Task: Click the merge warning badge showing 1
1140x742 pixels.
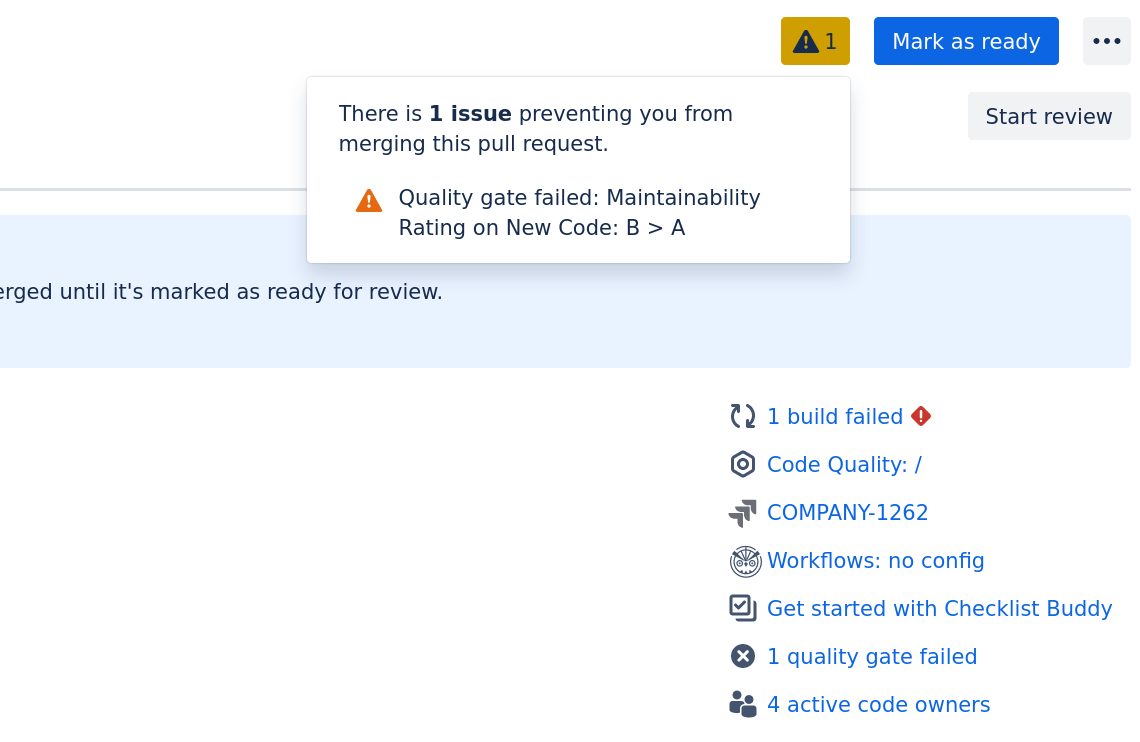Action: (x=815, y=41)
